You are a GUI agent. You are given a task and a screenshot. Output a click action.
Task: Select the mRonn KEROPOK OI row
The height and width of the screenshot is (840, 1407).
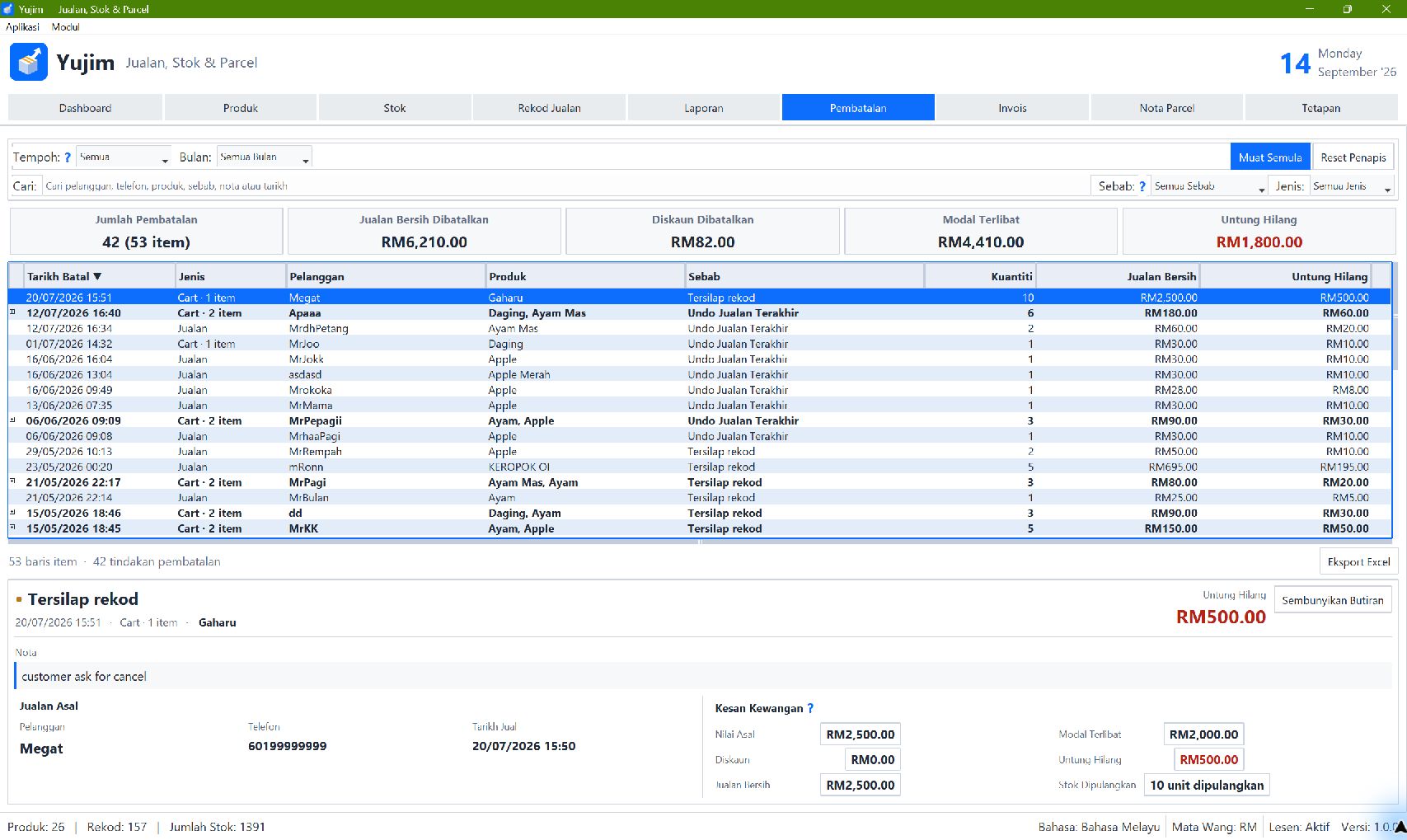699,467
